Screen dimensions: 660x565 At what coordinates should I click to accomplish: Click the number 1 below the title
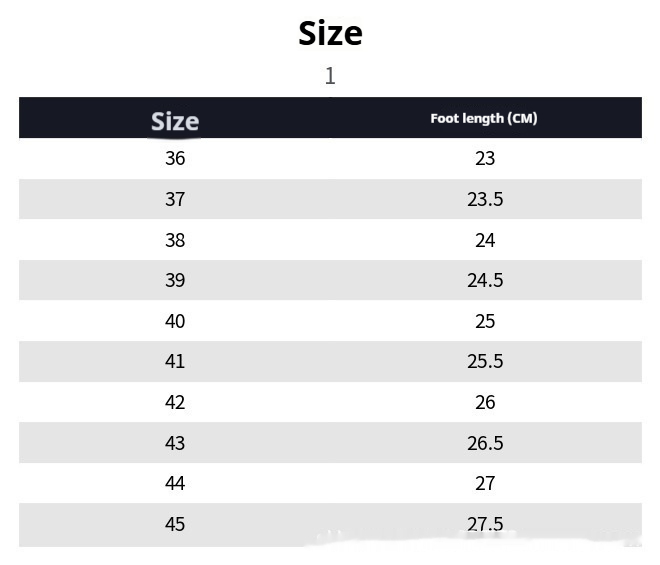tap(330, 76)
